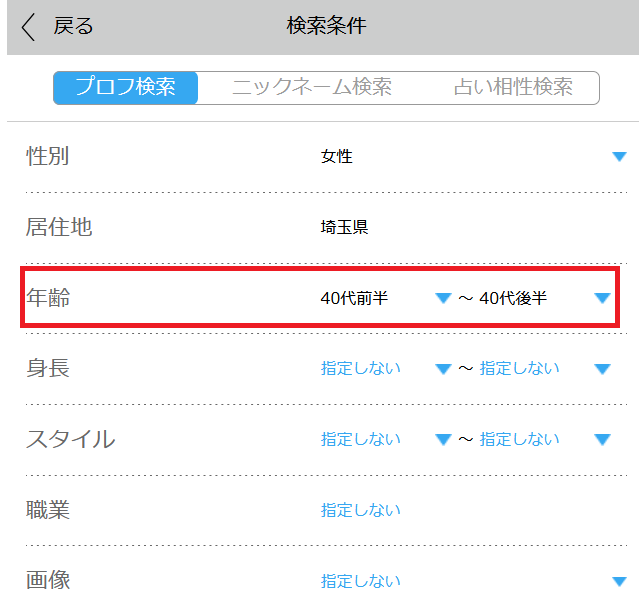The height and width of the screenshot is (616, 639).
Task: Open the minimum 身長 dropdown
Action: point(361,368)
